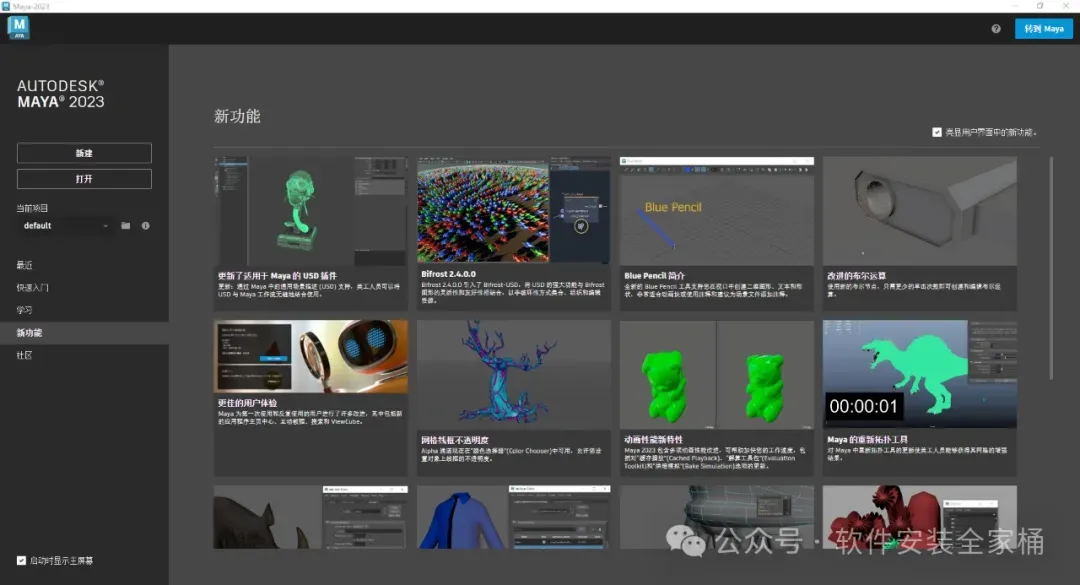Expand the default project dropdown

pyautogui.click(x=65, y=226)
